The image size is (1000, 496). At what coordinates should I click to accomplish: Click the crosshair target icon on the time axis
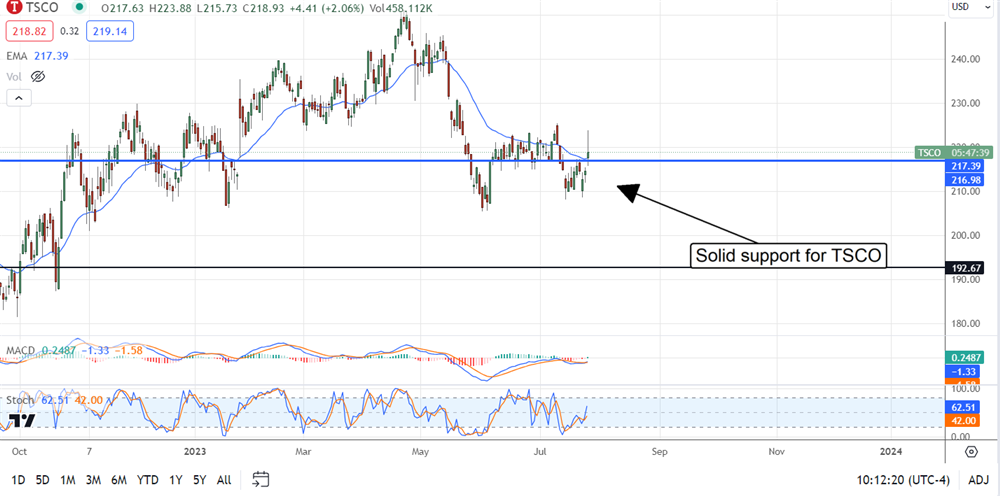click(x=970, y=452)
